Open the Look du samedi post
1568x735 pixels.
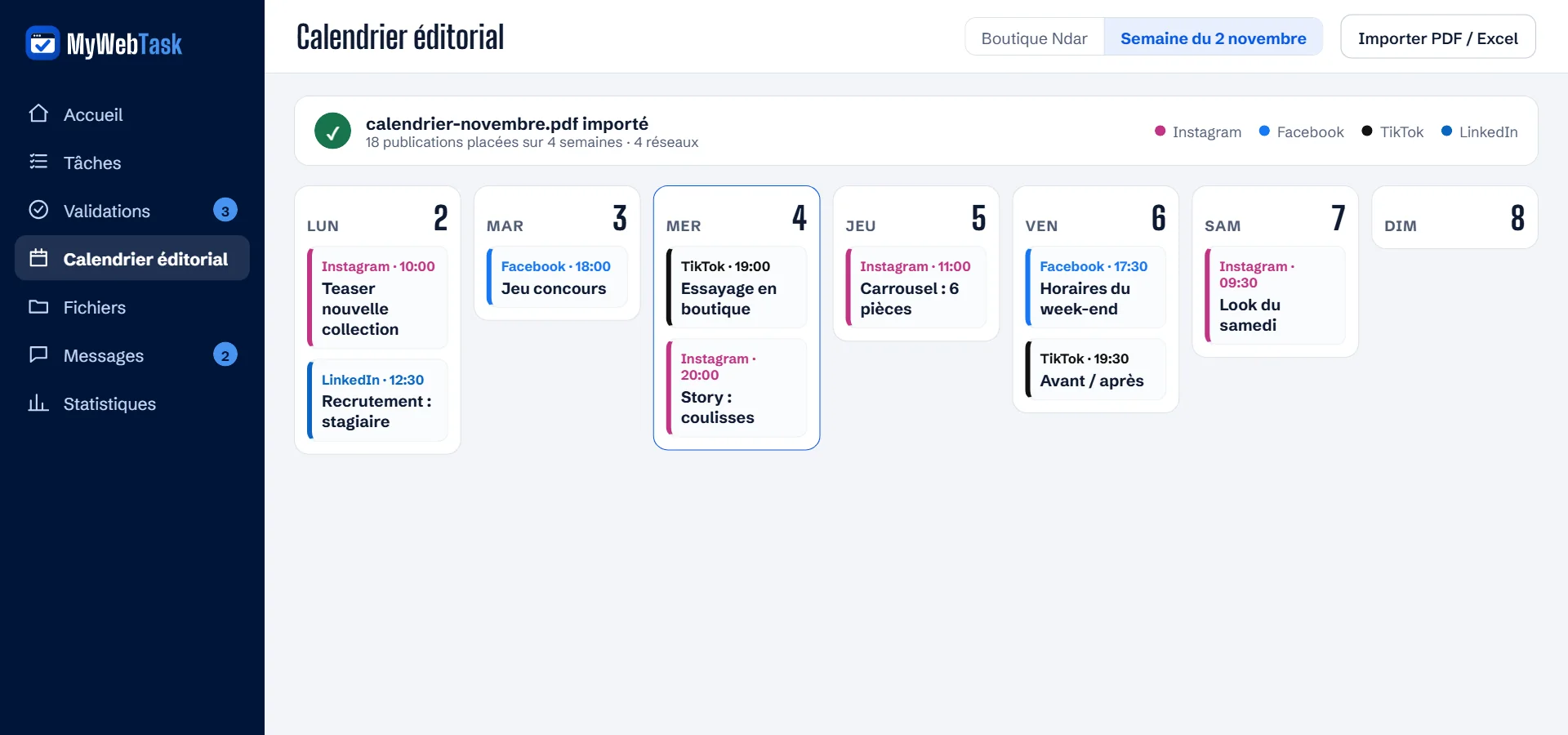pos(1276,296)
